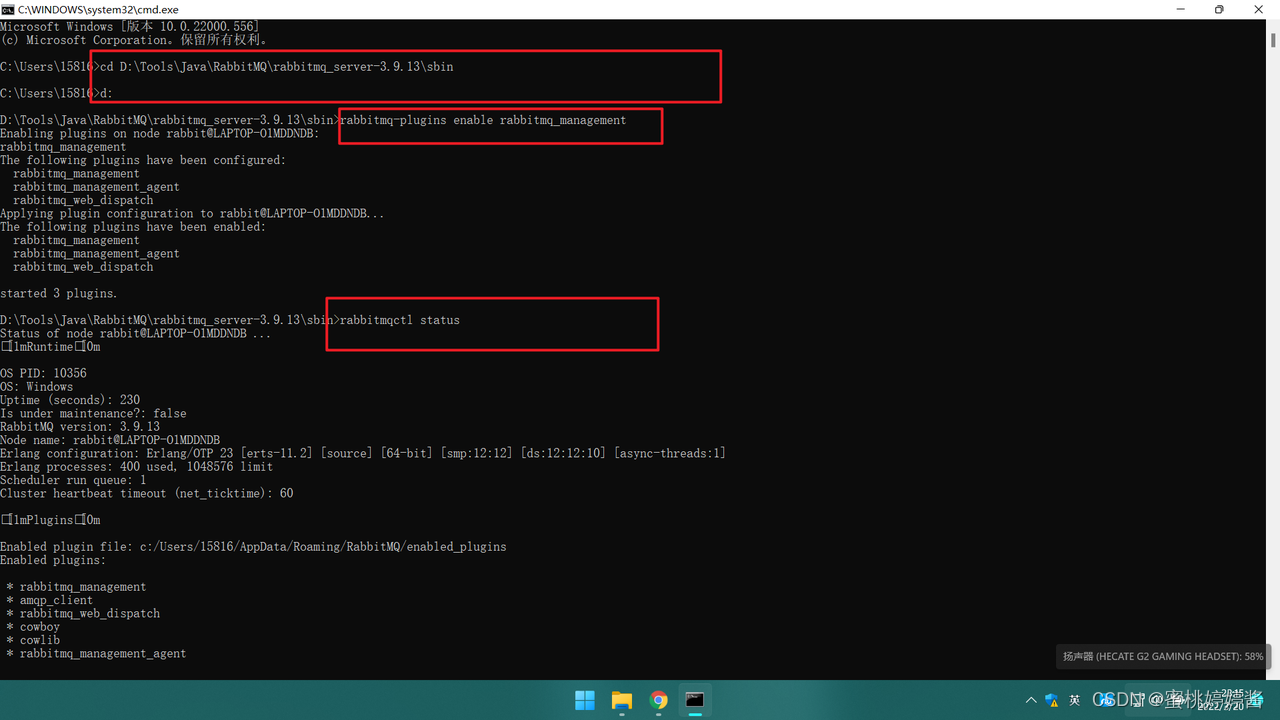Click the 'Microsoft Windows [版本 10.0.22000.556]' line
Viewport: 1280px width, 720px height.
[130, 26]
